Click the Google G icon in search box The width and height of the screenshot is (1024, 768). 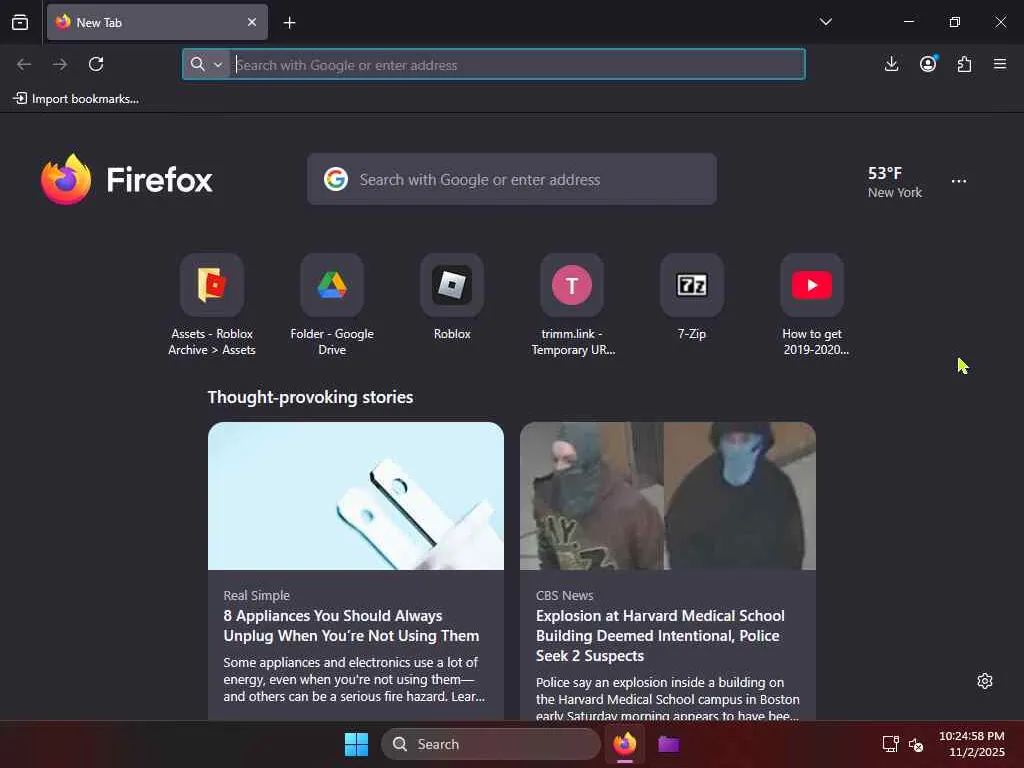(336, 179)
